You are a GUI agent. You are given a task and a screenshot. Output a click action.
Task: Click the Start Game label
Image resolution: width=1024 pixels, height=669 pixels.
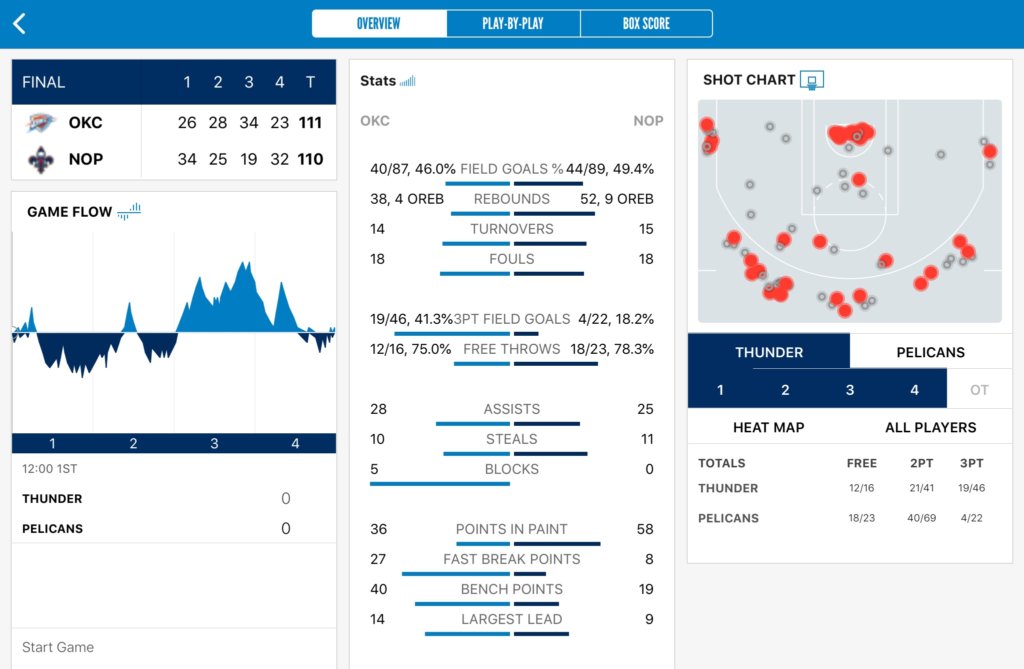click(x=58, y=647)
